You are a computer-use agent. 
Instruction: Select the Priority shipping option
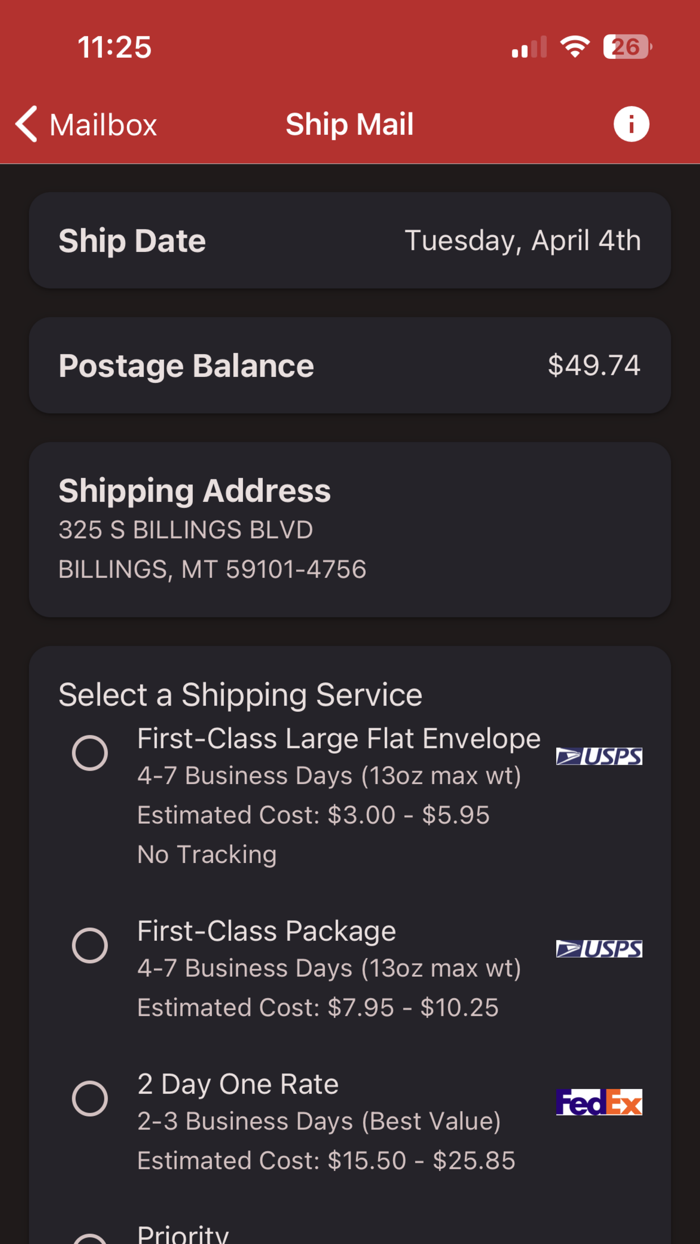coord(90,1236)
